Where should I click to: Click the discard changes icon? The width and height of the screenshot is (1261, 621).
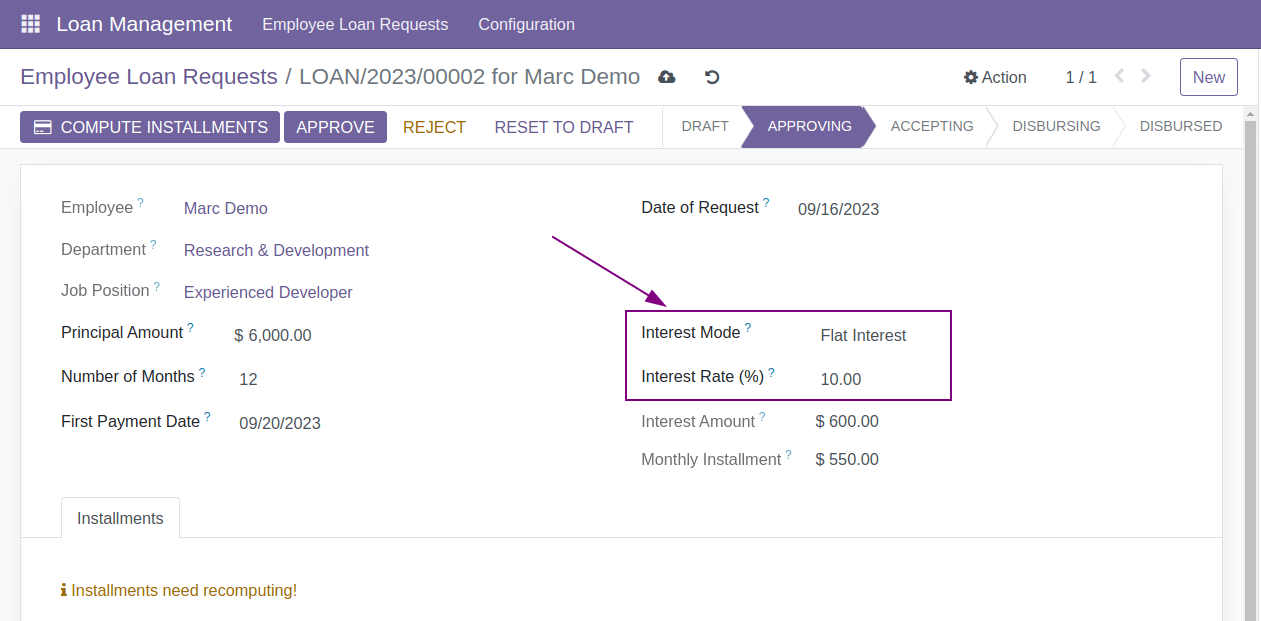pos(712,76)
